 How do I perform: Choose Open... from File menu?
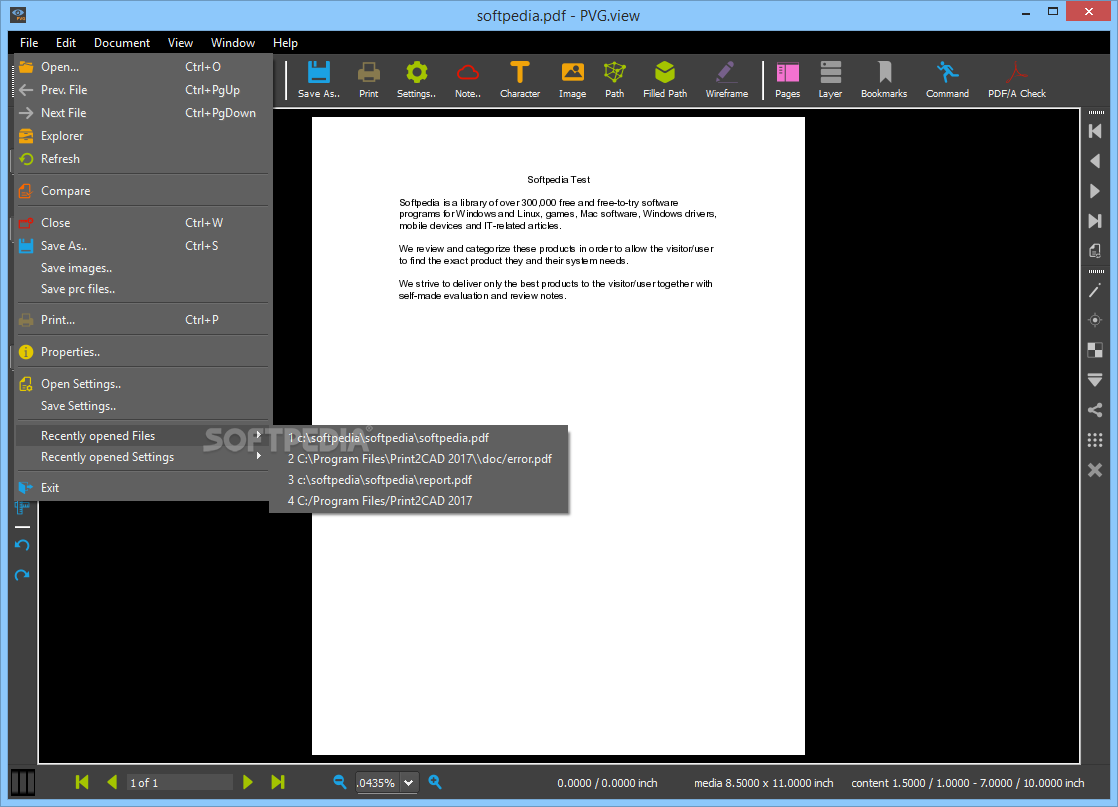tap(143, 67)
